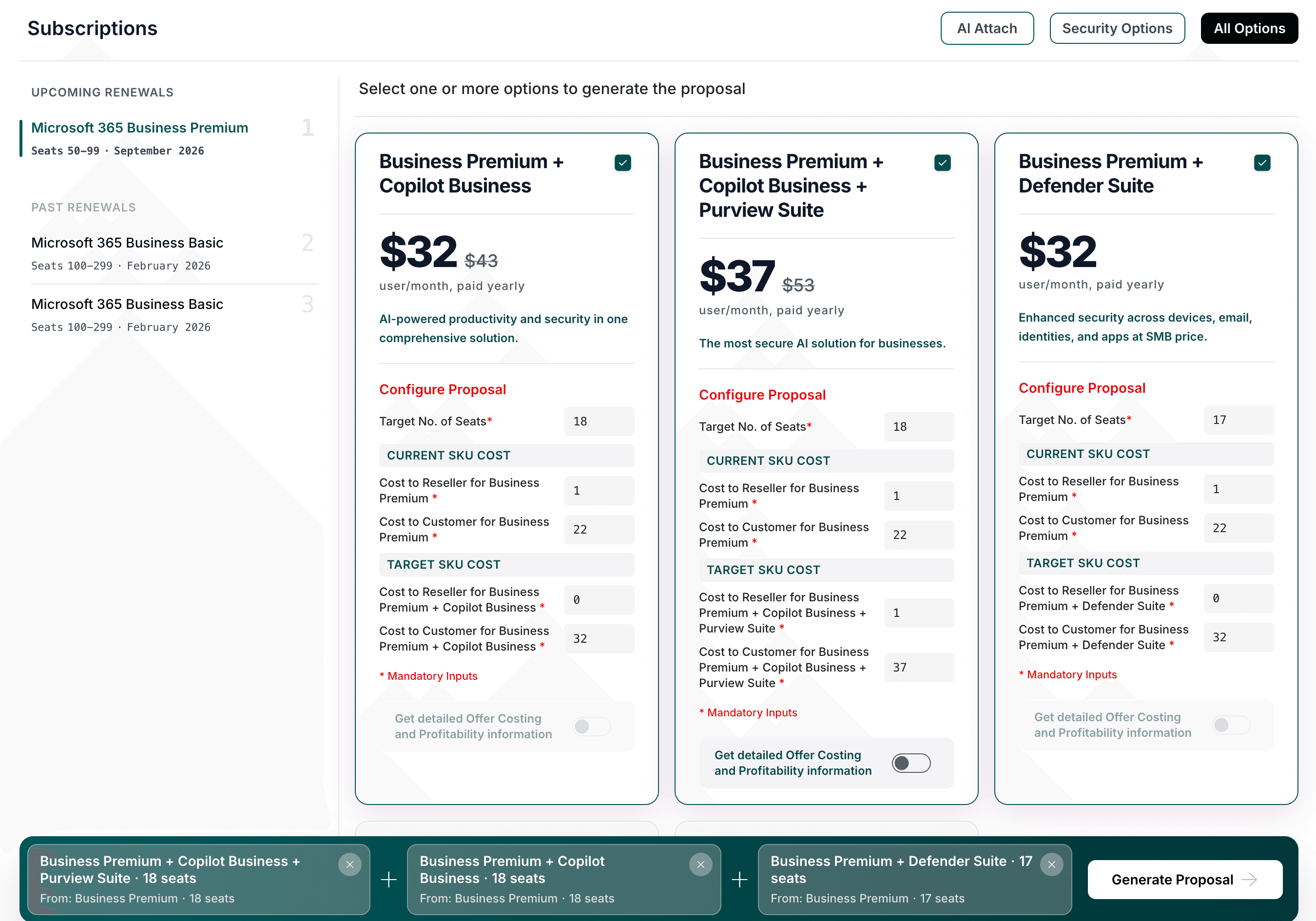Screen dimensions: 1316x921
Task: Remove Defender Suite 17 seats chip
Action: pyautogui.click(x=1051, y=864)
